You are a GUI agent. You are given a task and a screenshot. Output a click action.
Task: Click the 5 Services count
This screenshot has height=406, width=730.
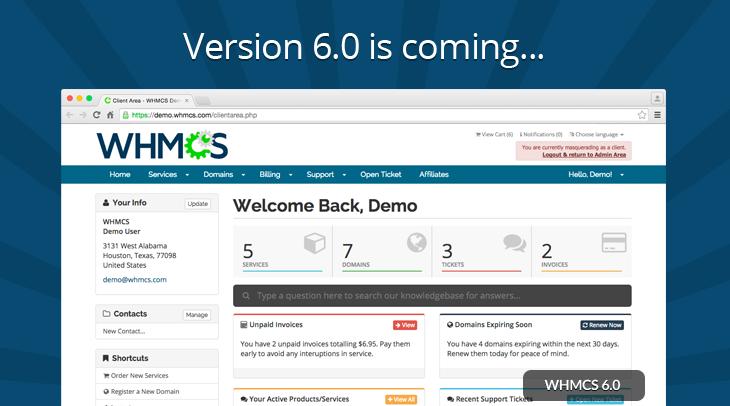coord(248,251)
